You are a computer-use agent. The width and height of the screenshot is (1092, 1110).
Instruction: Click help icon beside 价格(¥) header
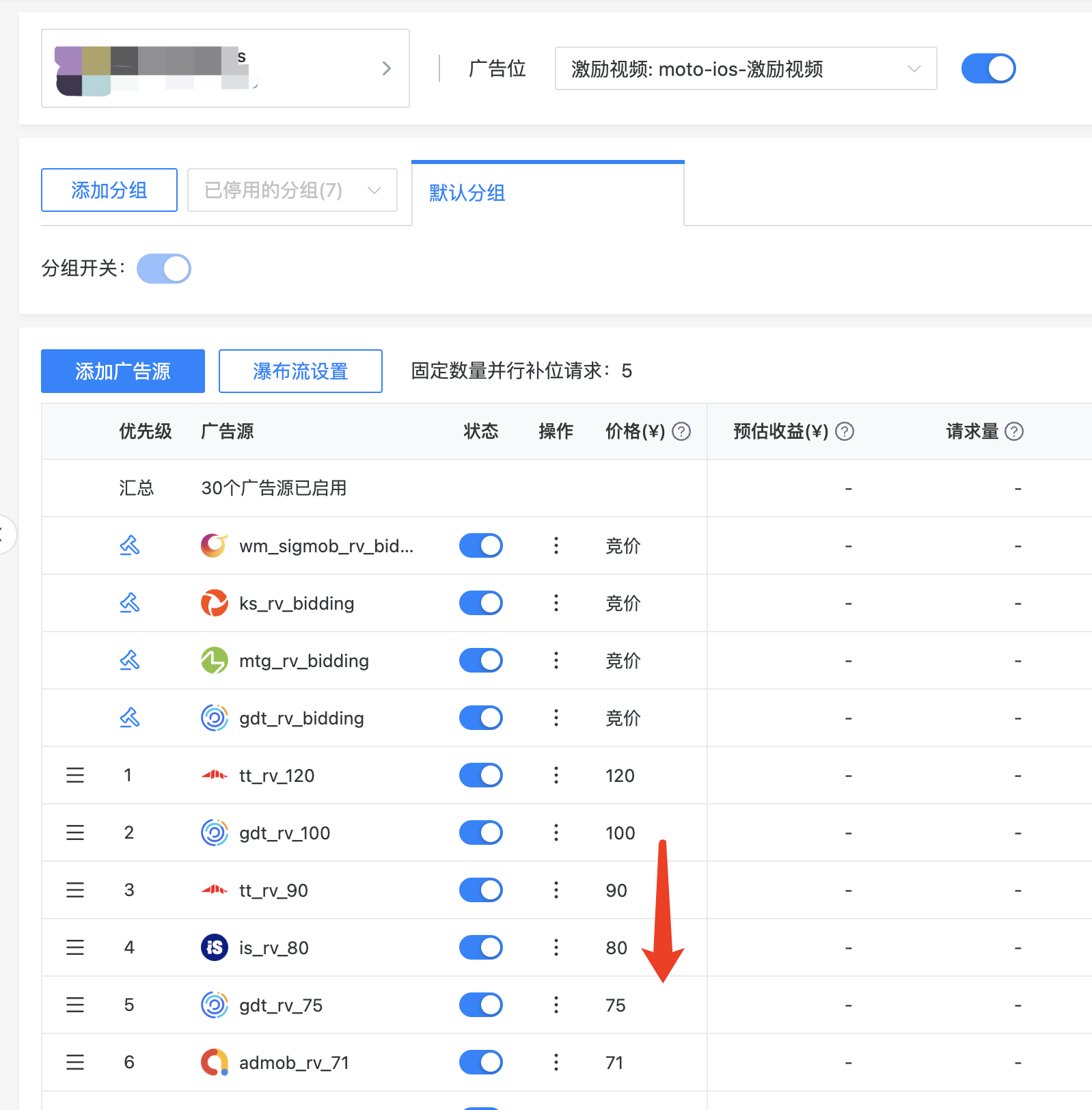(x=681, y=431)
